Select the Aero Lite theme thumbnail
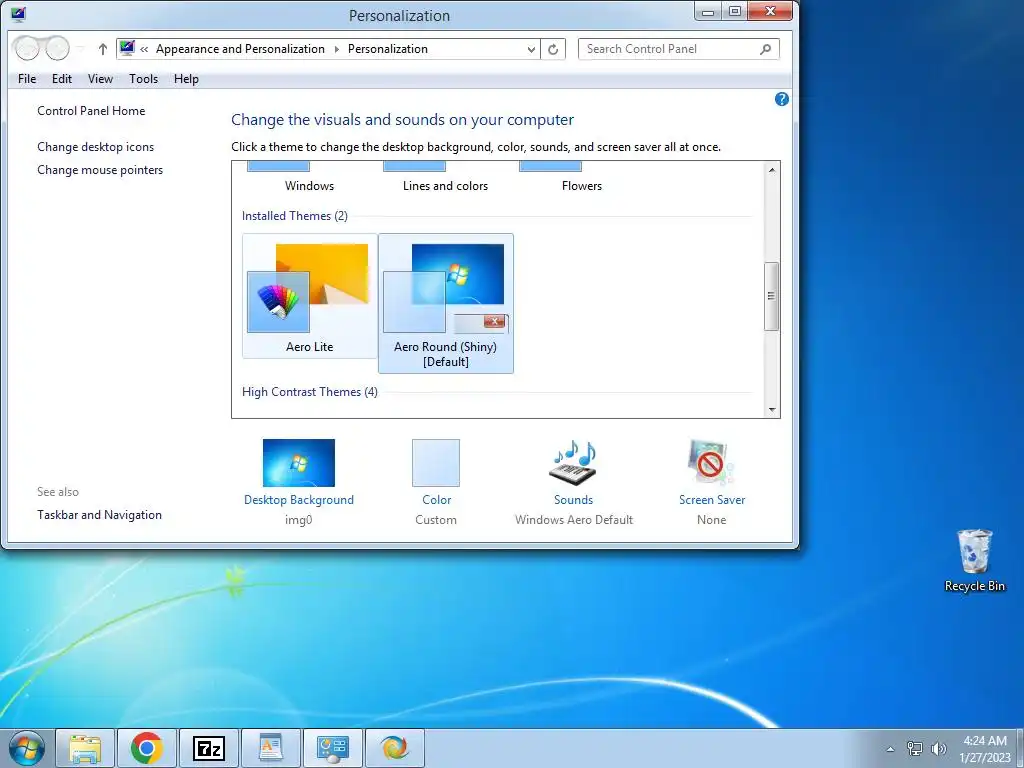The image size is (1024, 768). point(310,296)
